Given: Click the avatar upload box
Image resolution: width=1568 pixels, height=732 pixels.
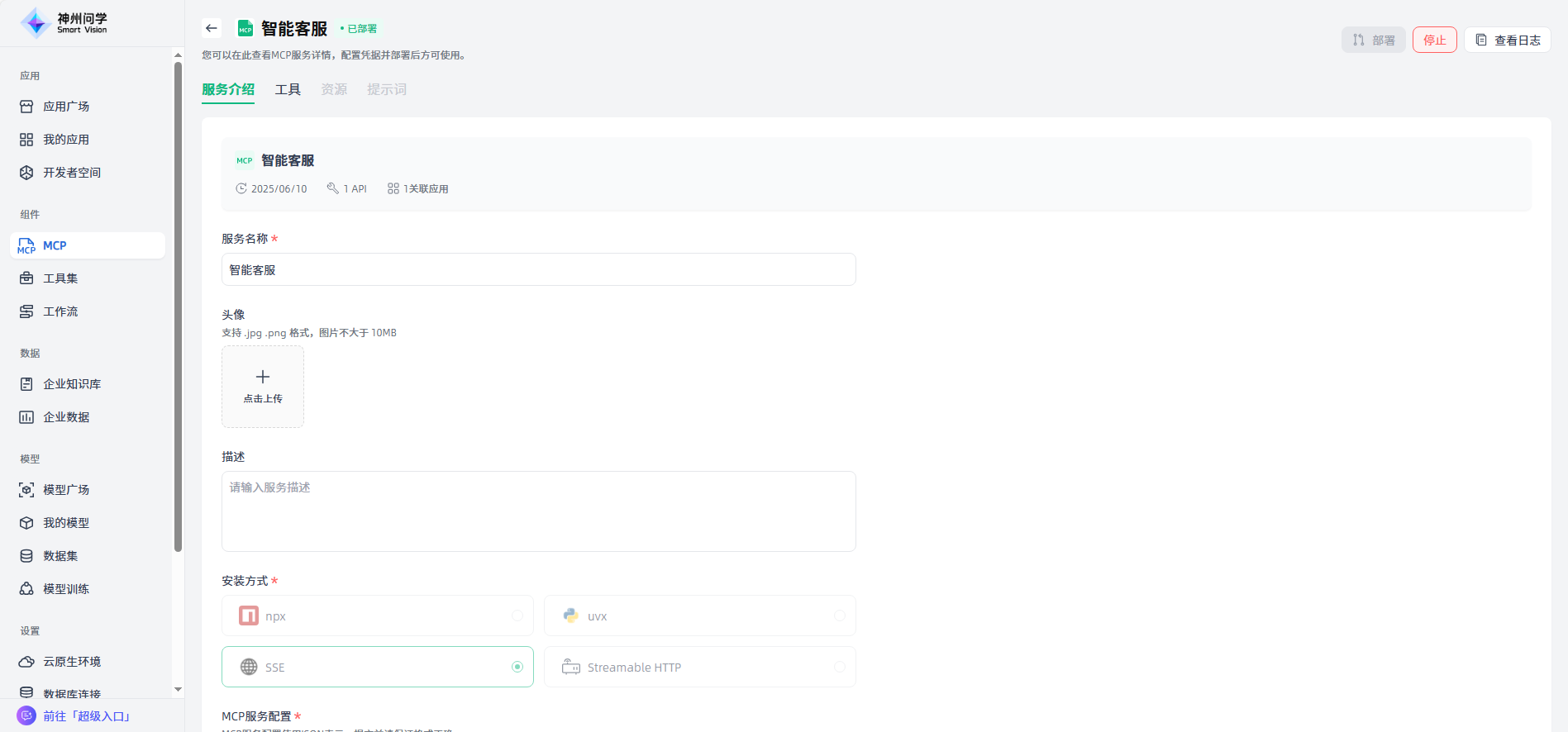Looking at the screenshot, I should [263, 387].
